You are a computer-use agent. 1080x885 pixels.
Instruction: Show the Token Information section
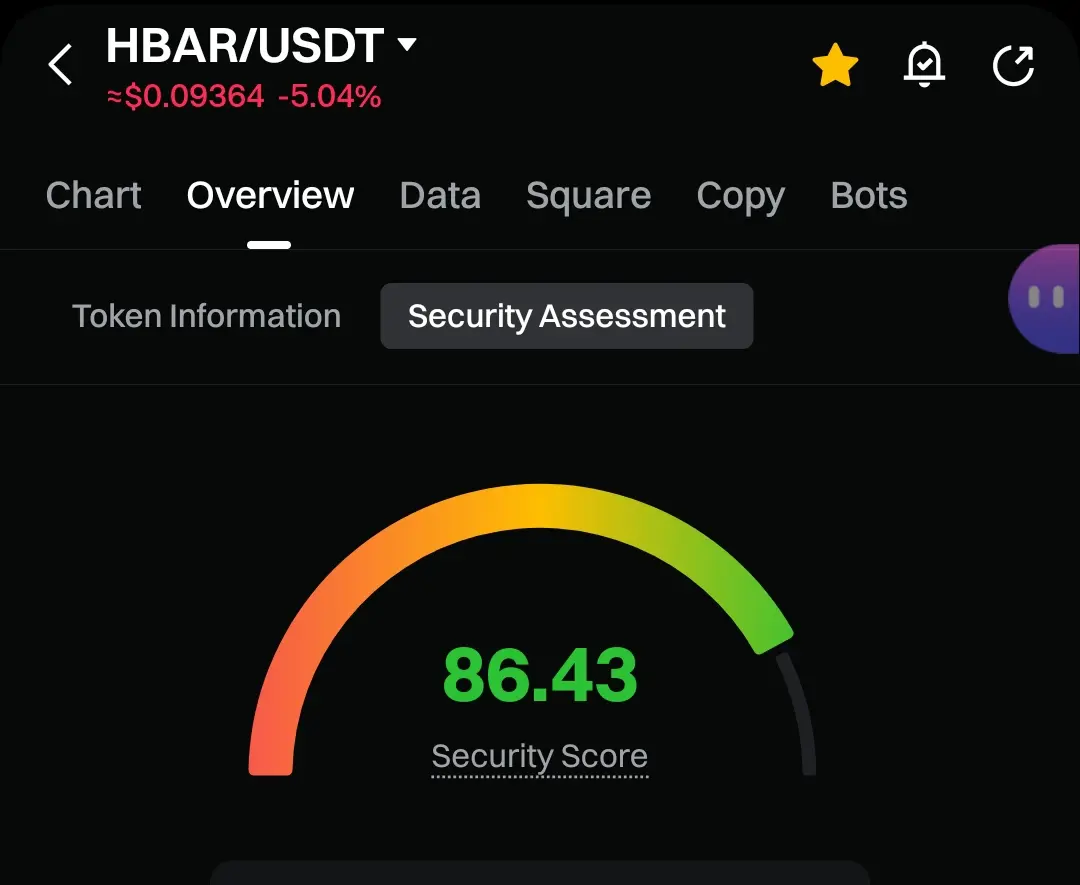point(207,316)
